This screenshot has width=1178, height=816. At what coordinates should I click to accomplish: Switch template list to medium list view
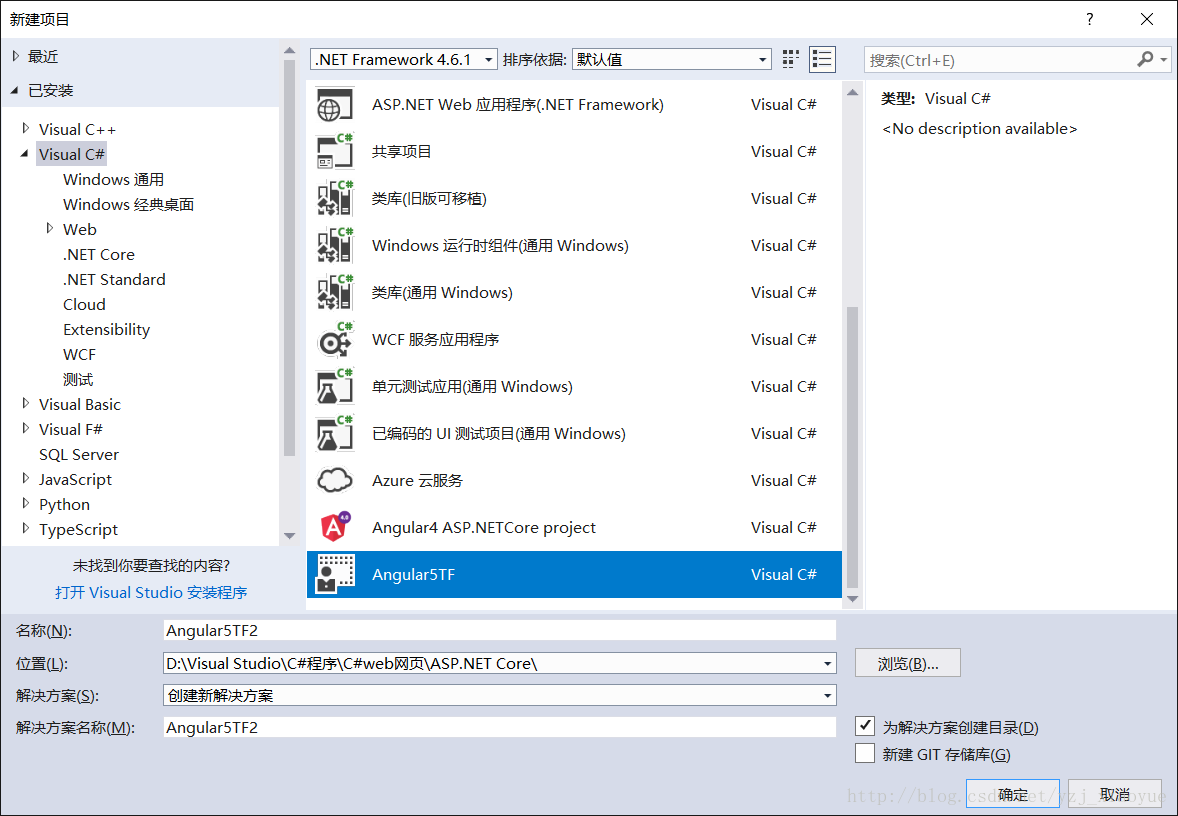click(822, 59)
